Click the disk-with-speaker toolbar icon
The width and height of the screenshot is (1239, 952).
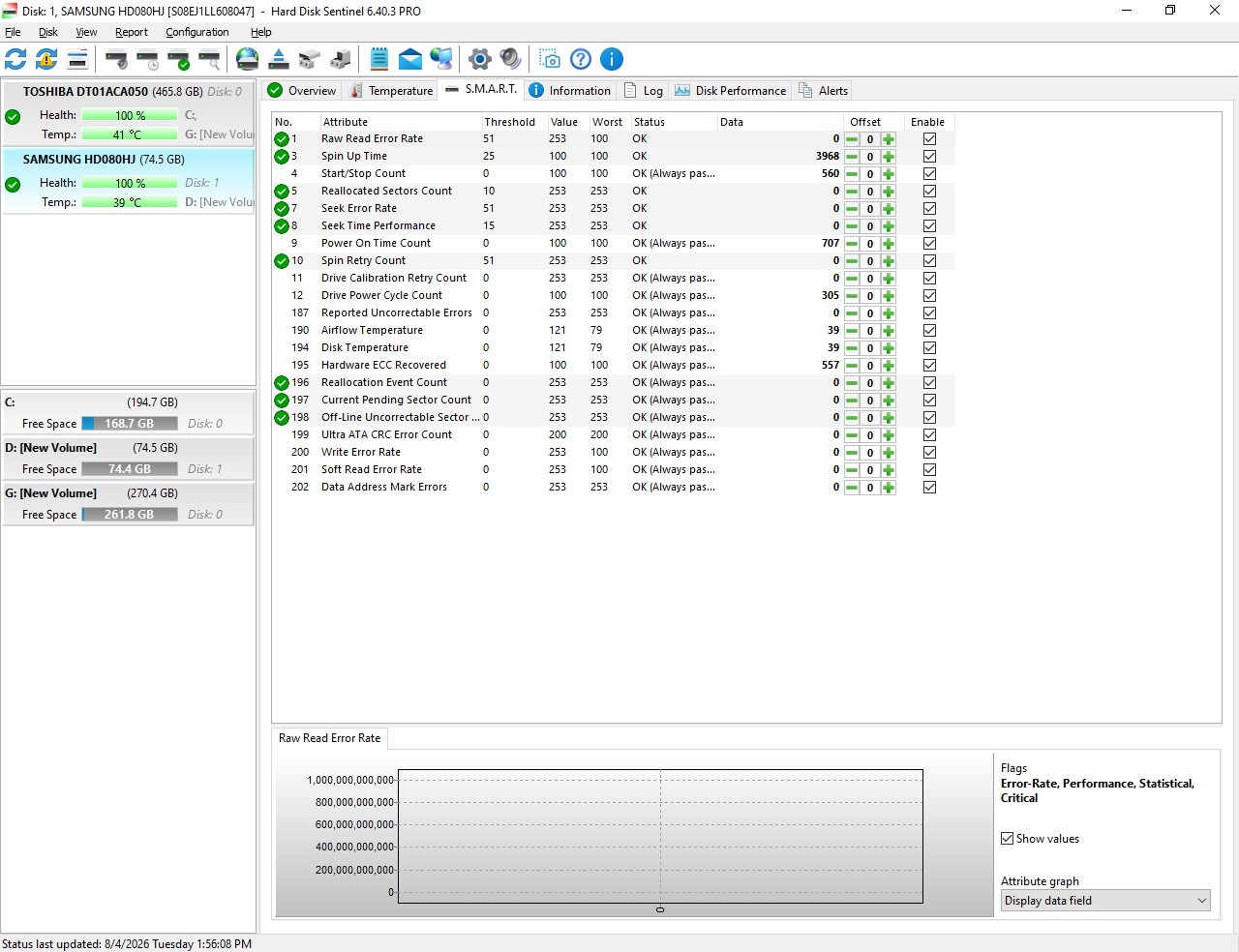click(116, 59)
